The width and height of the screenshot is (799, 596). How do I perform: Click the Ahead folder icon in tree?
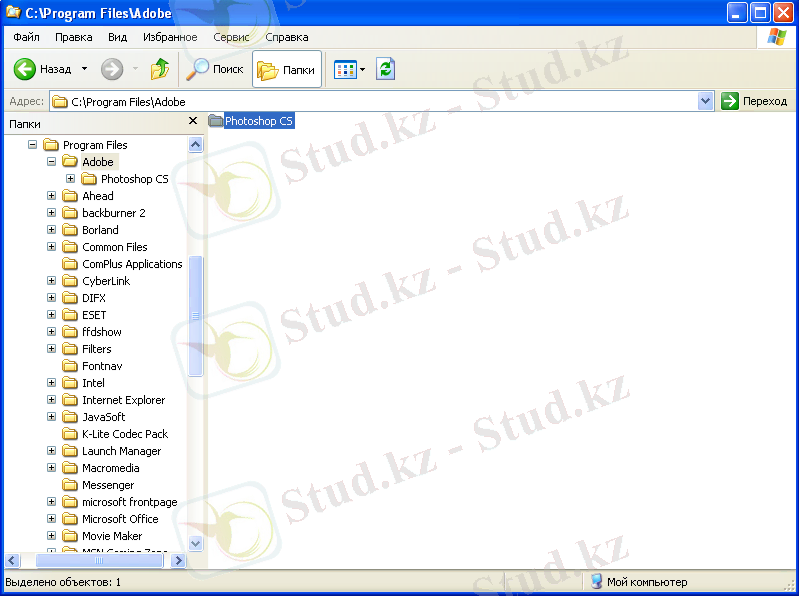pos(70,196)
